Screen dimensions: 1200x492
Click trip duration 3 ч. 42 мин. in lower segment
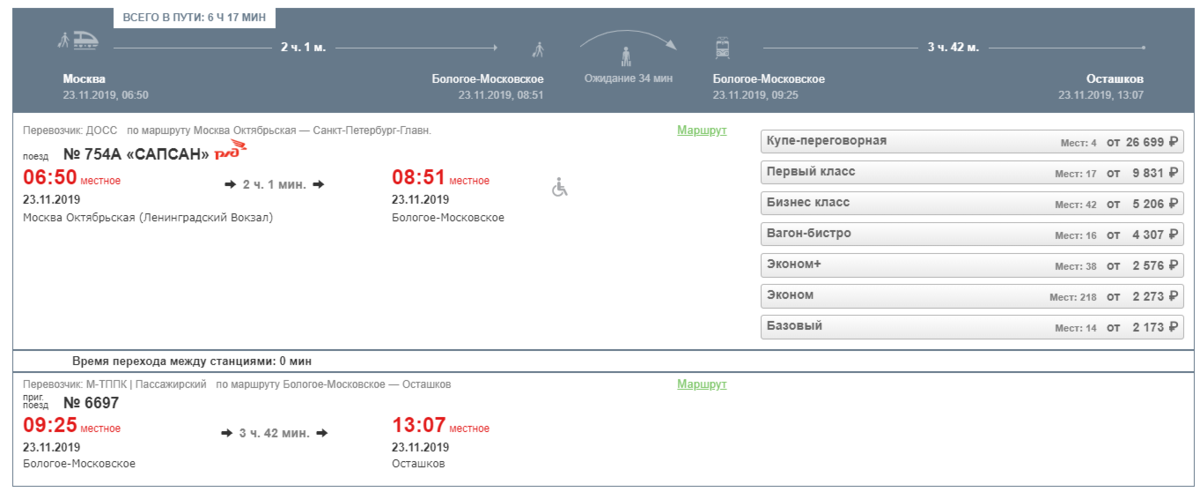pyautogui.click(x=275, y=433)
